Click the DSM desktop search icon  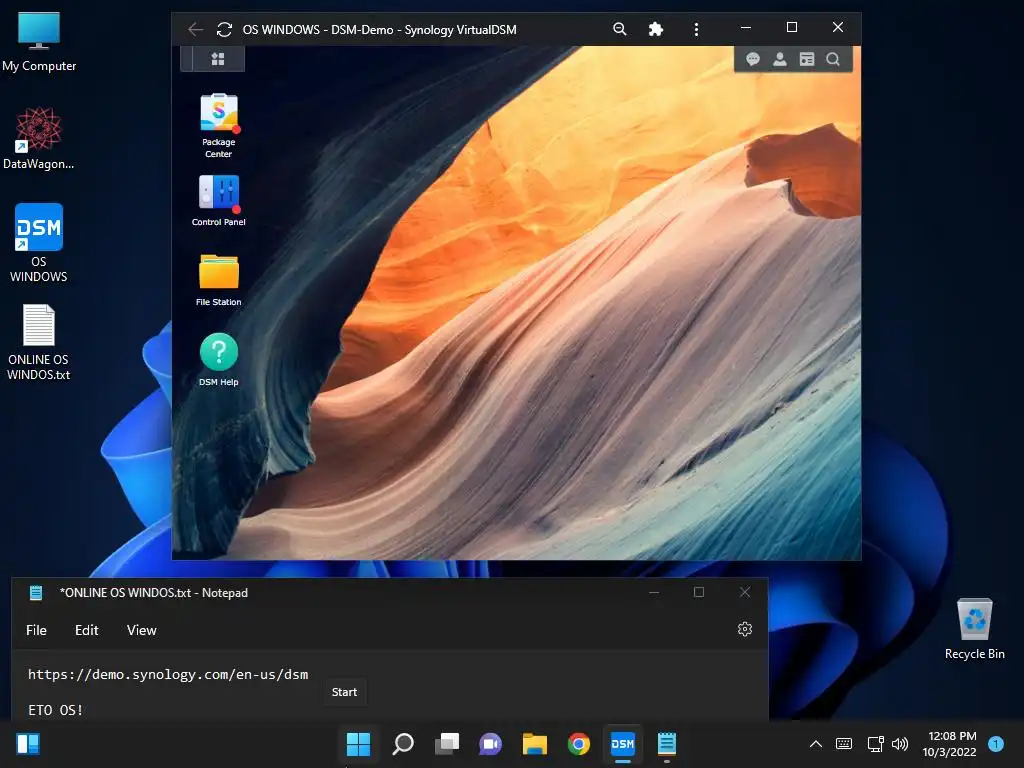click(x=833, y=59)
